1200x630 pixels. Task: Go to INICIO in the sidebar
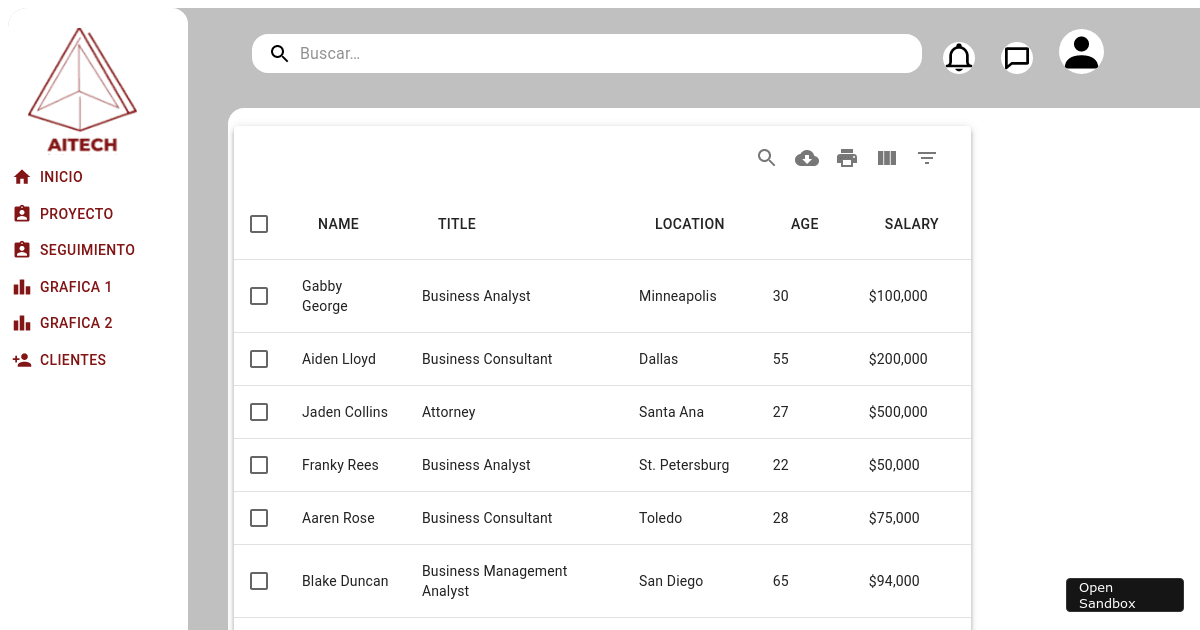pyautogui.click(x=61, y=177)
